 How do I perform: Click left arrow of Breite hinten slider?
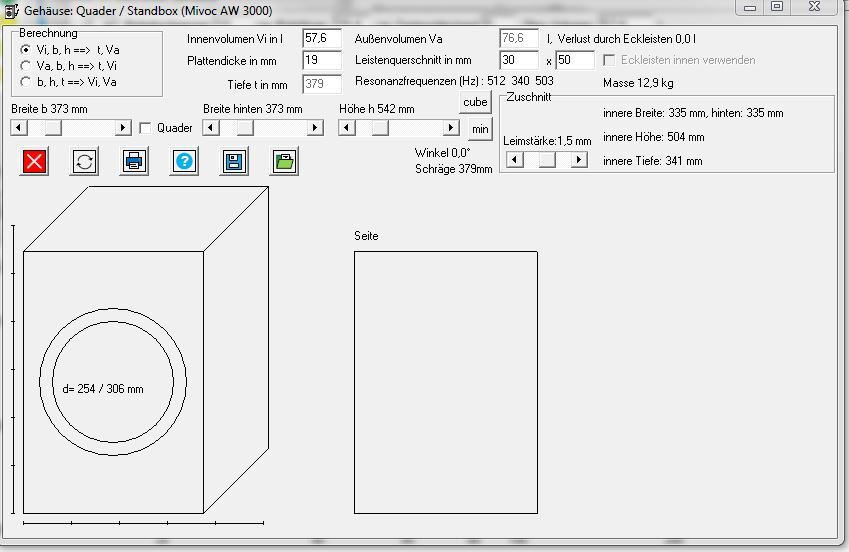(x=210, y=128)
